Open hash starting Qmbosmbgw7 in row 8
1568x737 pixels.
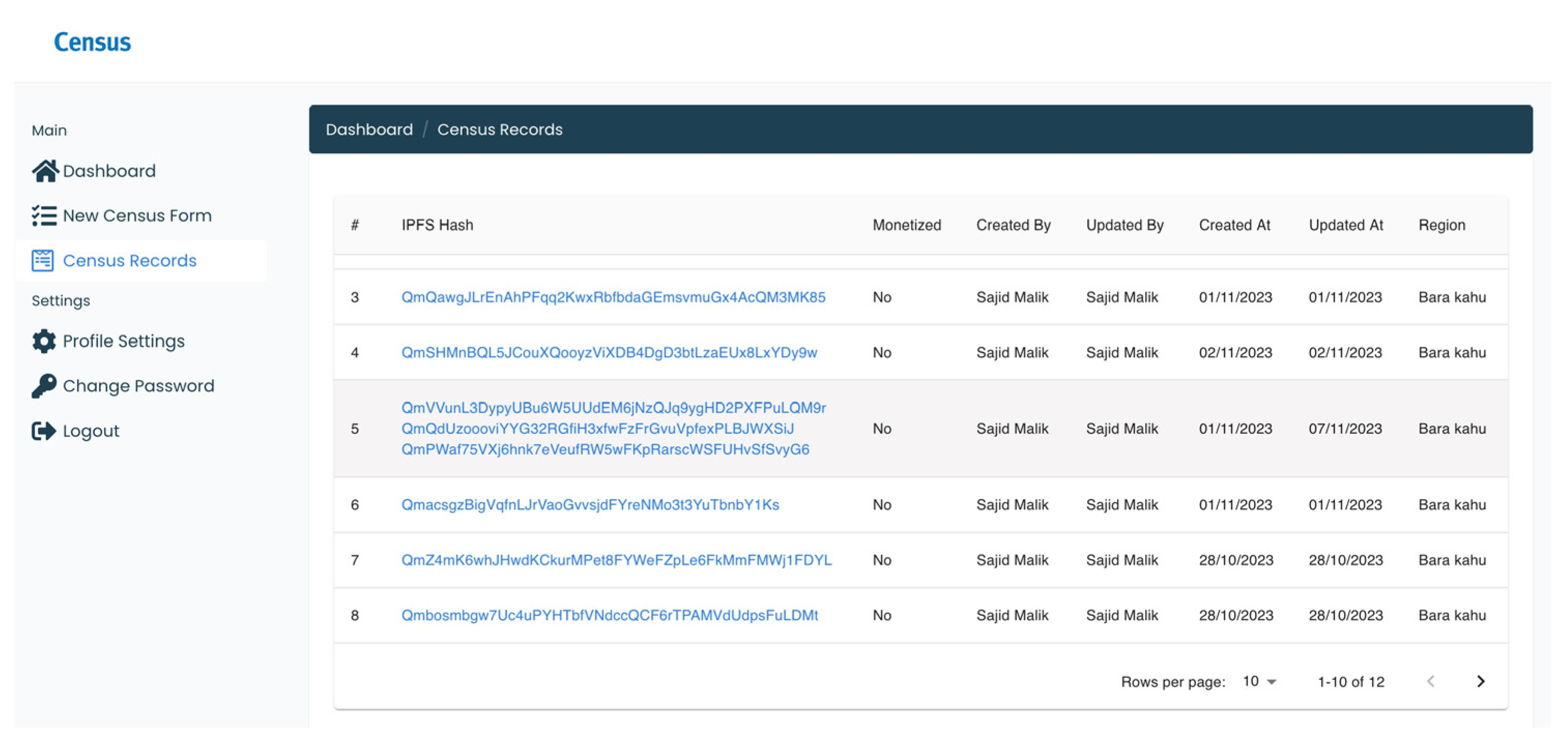pos(609,615)
